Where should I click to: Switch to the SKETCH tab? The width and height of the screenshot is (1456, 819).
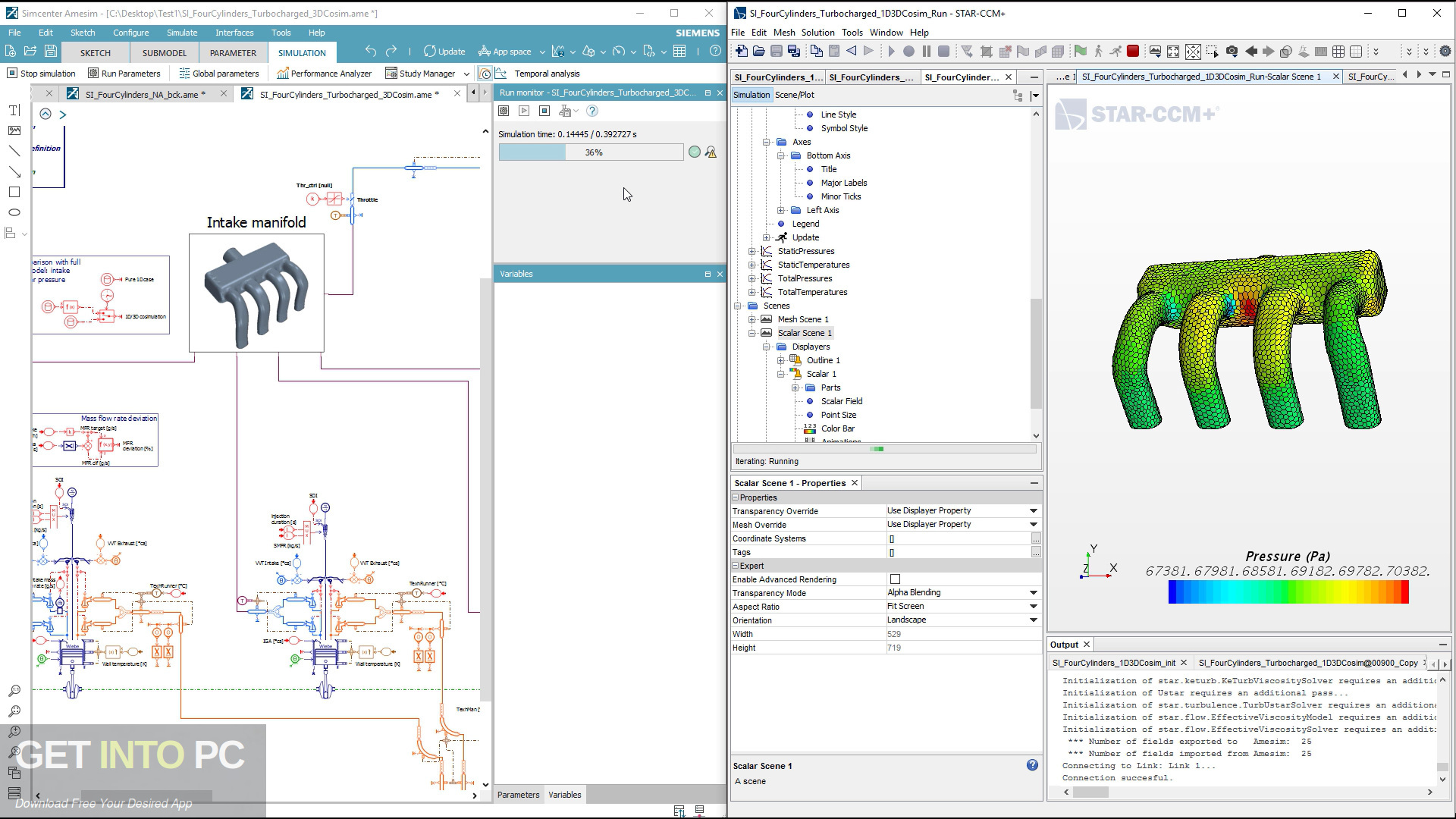tap(96, 52)
